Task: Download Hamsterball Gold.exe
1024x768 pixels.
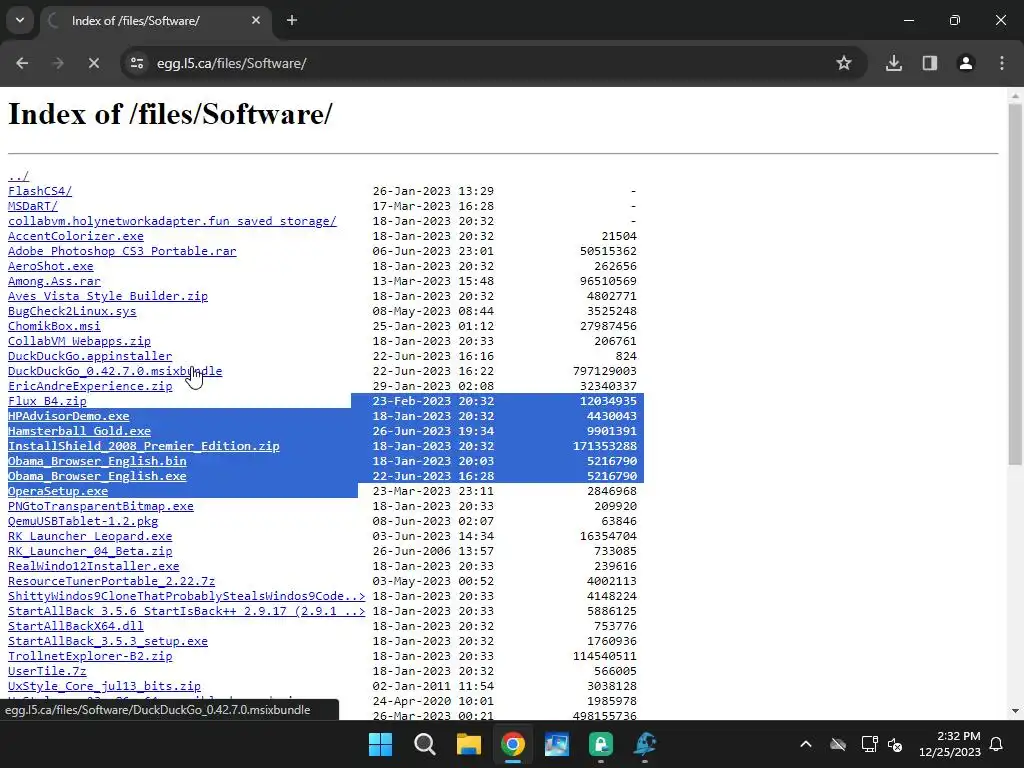Action: click(x=80, y=432)
